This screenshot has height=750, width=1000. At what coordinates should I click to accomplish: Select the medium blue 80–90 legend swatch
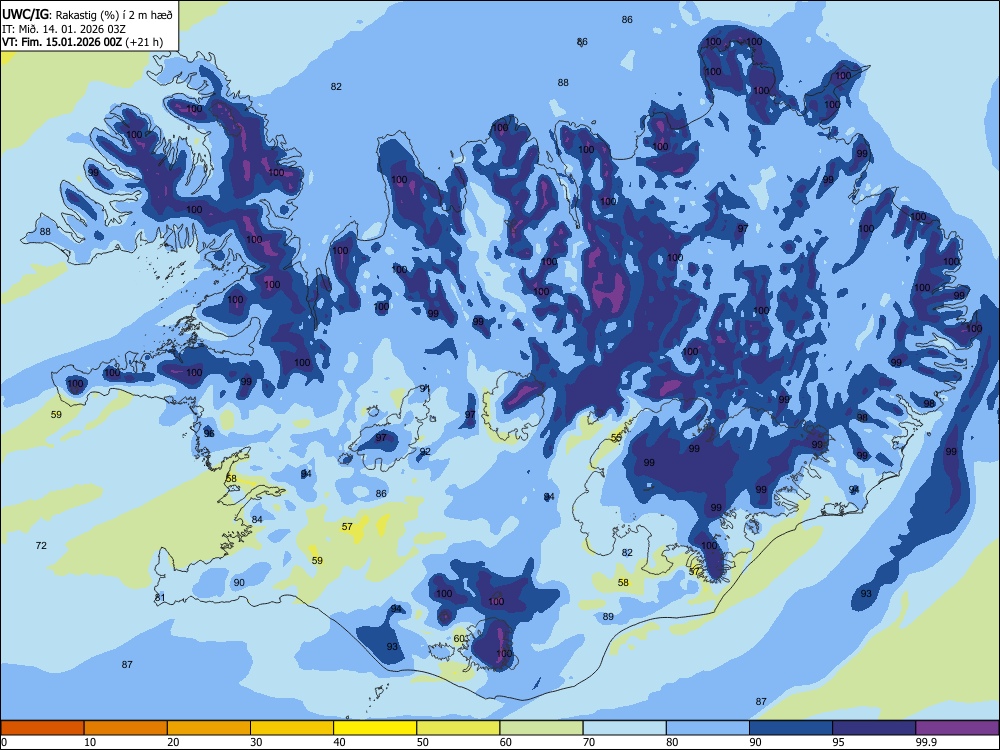tap(708, 728)
